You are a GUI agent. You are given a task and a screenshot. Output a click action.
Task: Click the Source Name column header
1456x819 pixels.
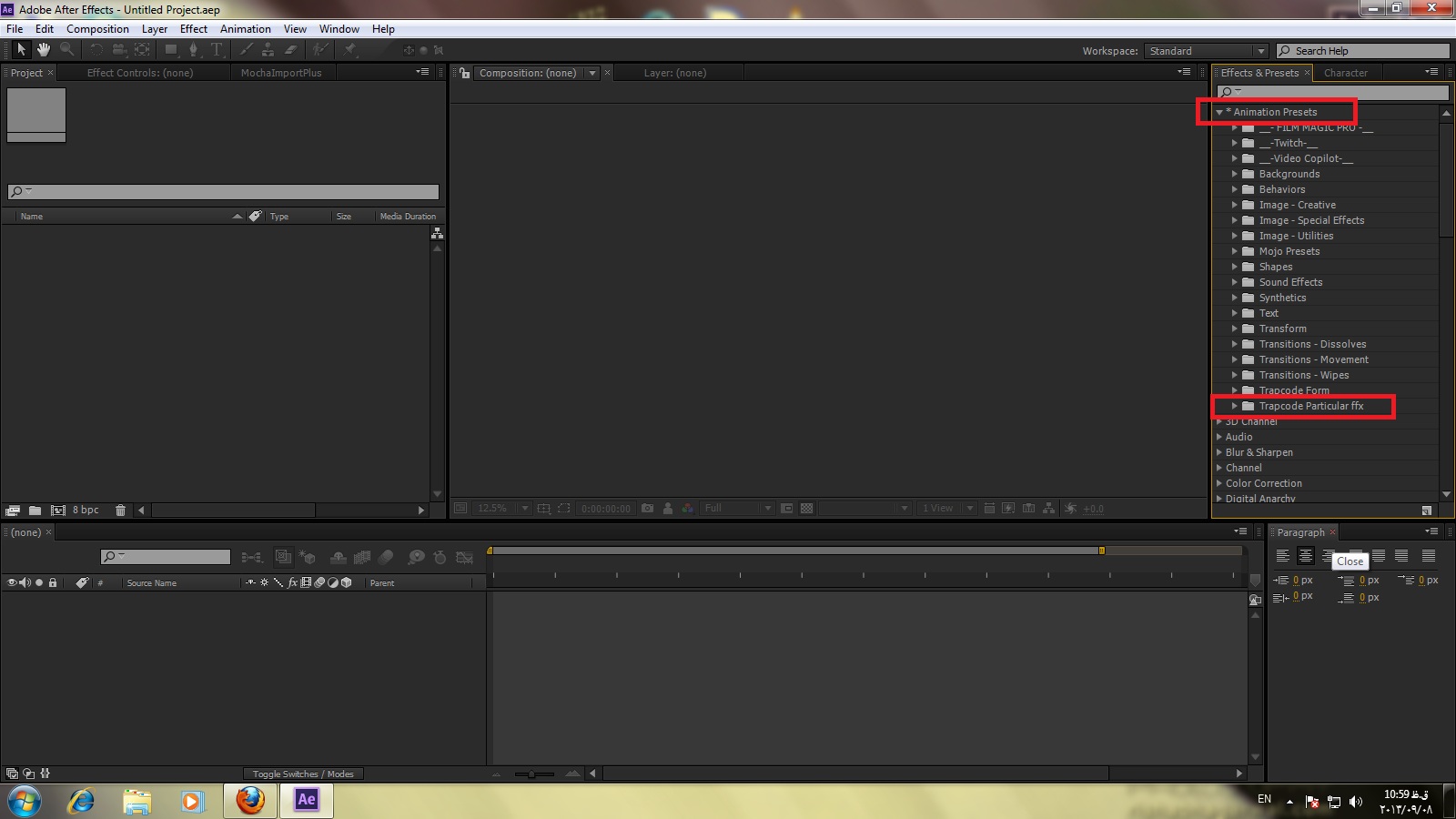(152, 582)
